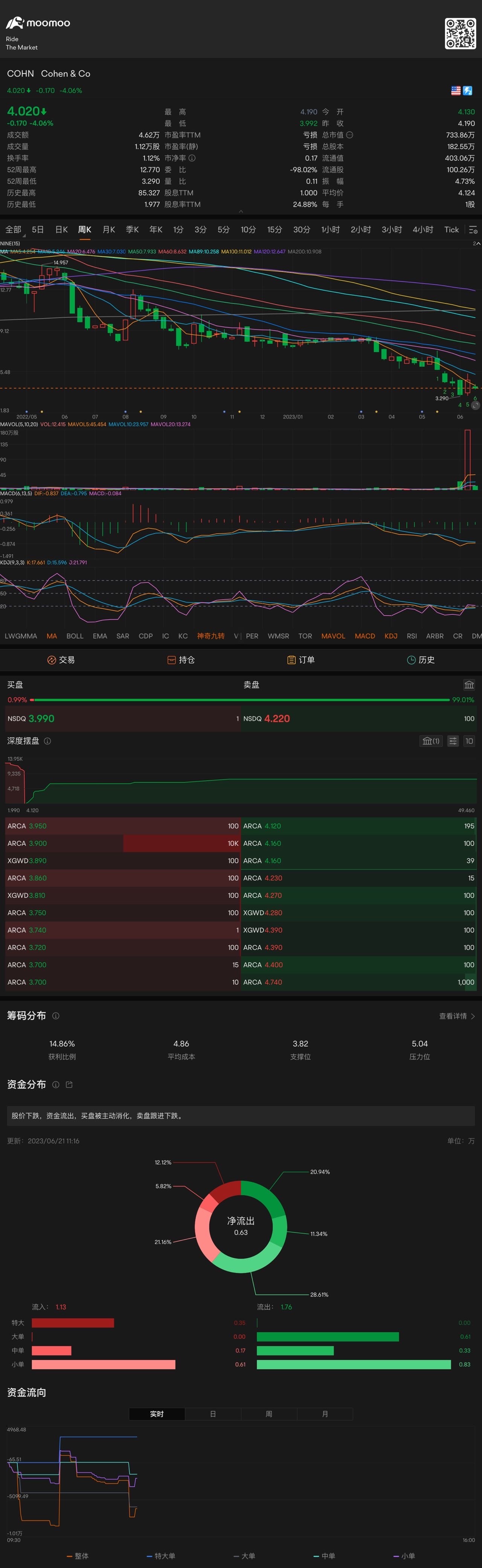The image size is (482, 1568).
Task: Choose the 1分 interval
Action: pyautogui.click(x=178, y=230)
